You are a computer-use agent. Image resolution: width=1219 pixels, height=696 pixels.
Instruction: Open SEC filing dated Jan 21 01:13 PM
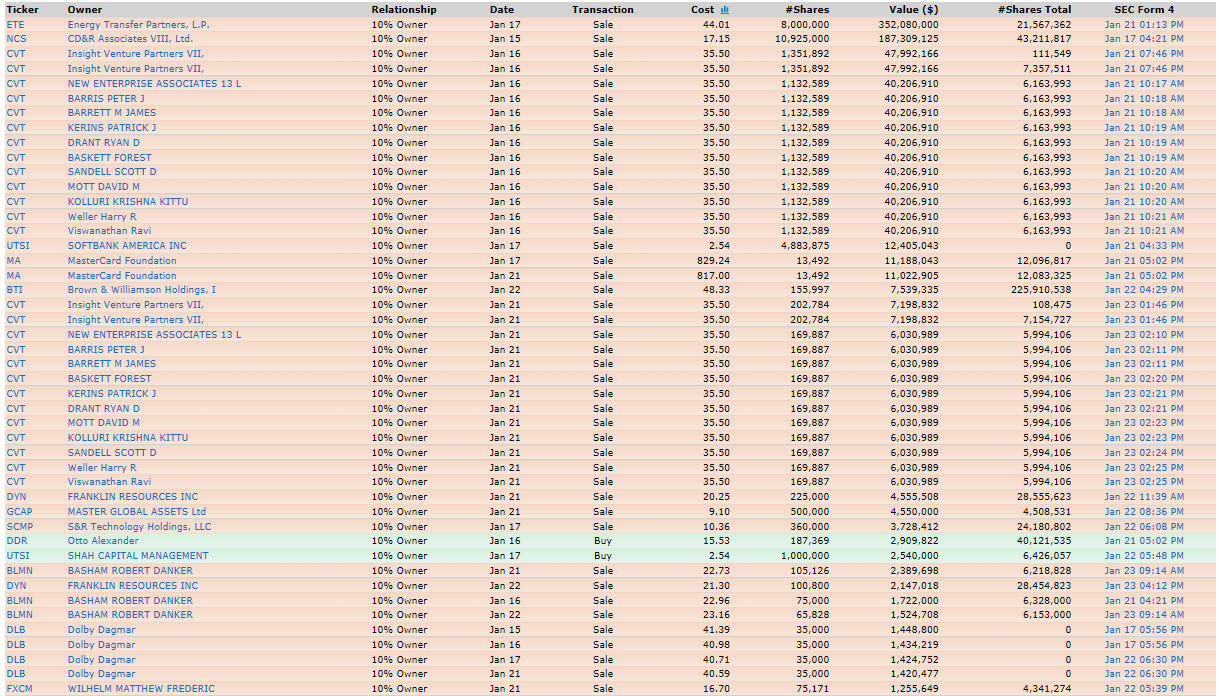pyautogui.click(x=1144, y=24)
